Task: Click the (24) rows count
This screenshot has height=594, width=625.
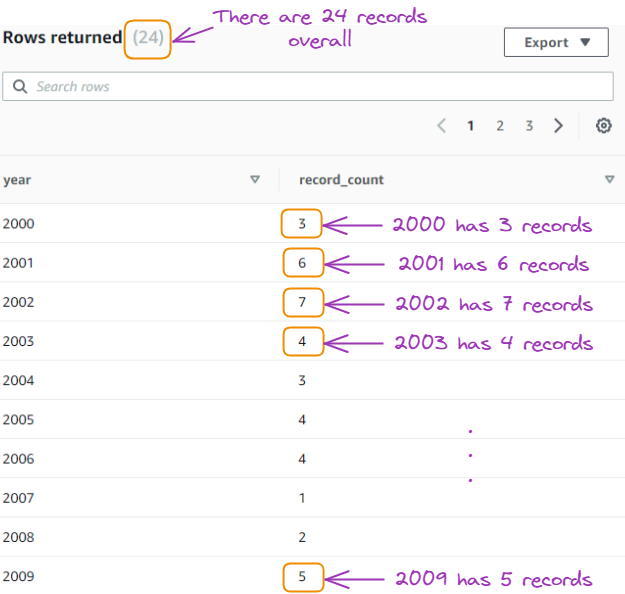Action: (148, 37)
